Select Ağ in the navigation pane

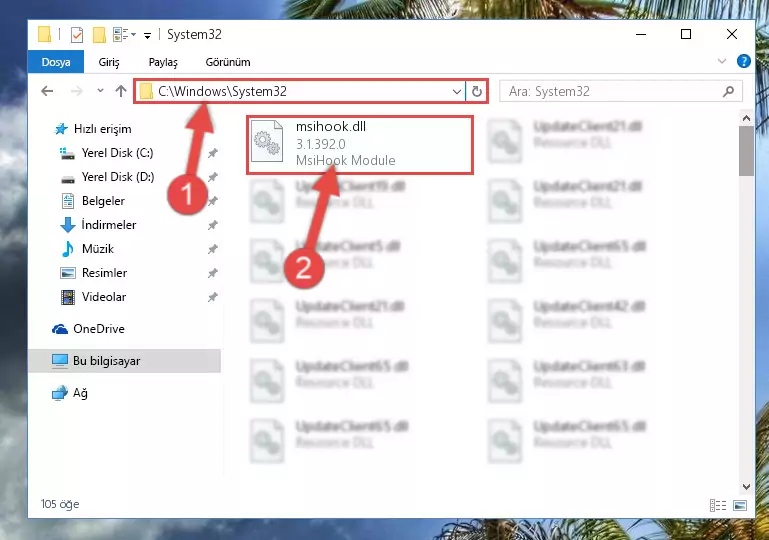(x=80, y=393)
